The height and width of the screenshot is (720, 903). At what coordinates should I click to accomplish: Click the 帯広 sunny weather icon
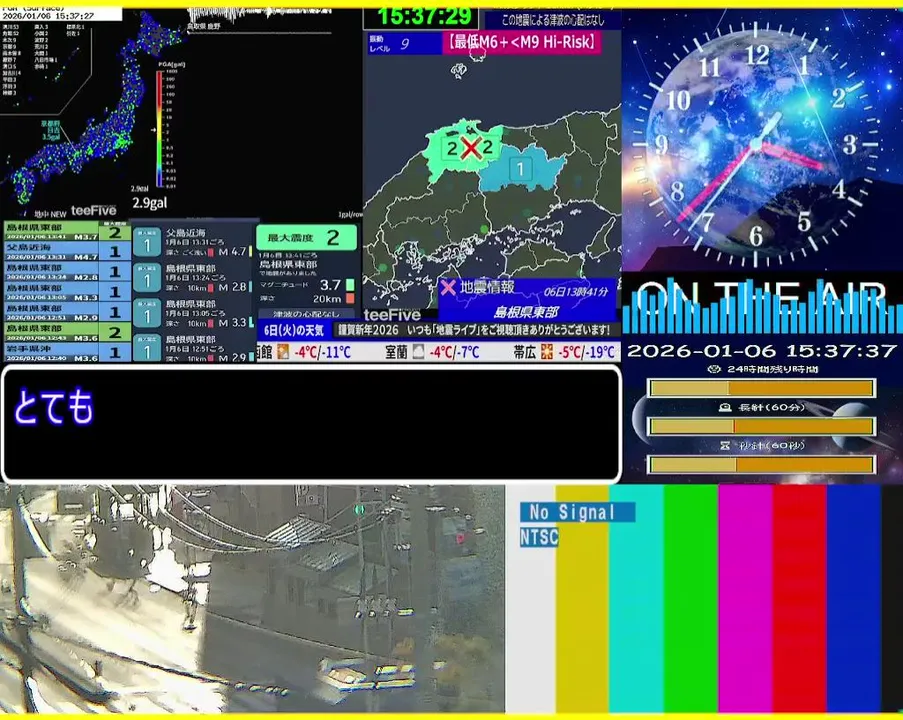[547, 351]
